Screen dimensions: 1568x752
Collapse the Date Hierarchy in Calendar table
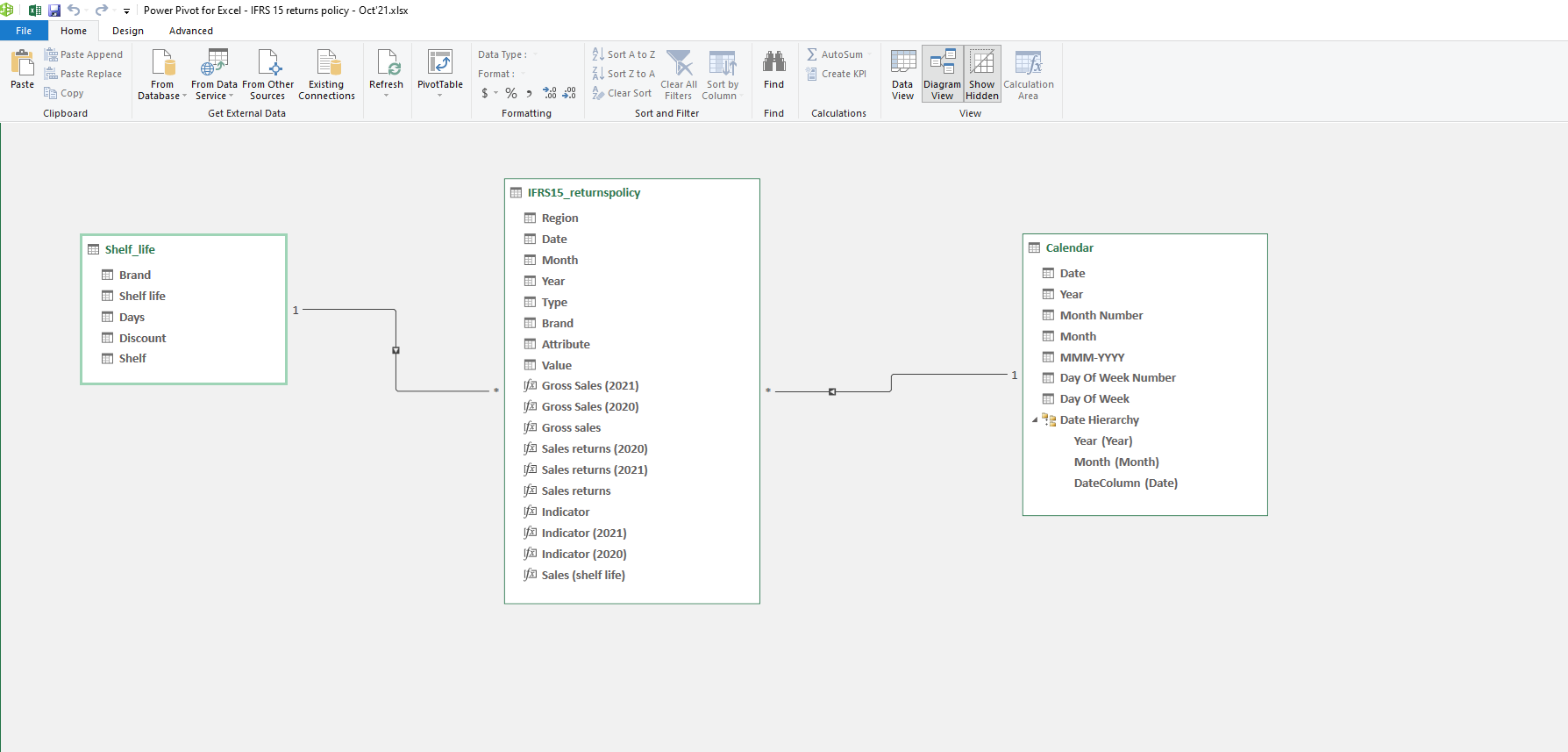(x=1035, y=420)
